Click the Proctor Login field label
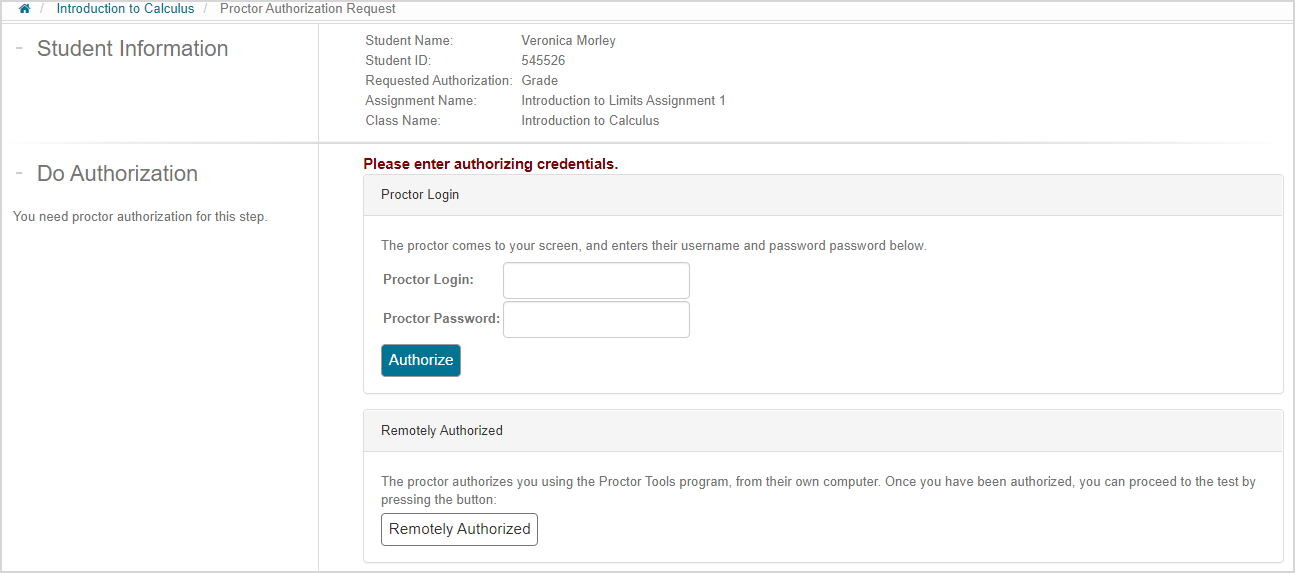 428,280
